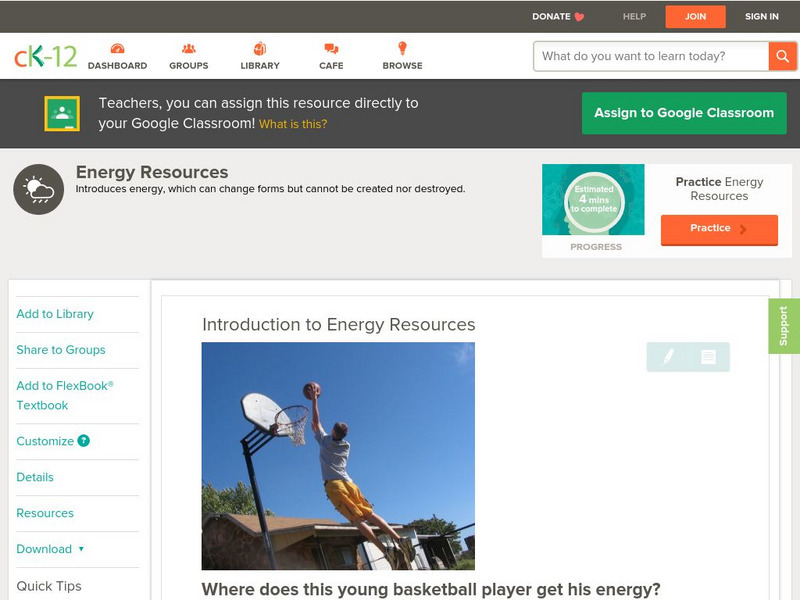Viewport: 800px width, 600px height.
Task: Open the green Support side tab
Action: [784, 326]
